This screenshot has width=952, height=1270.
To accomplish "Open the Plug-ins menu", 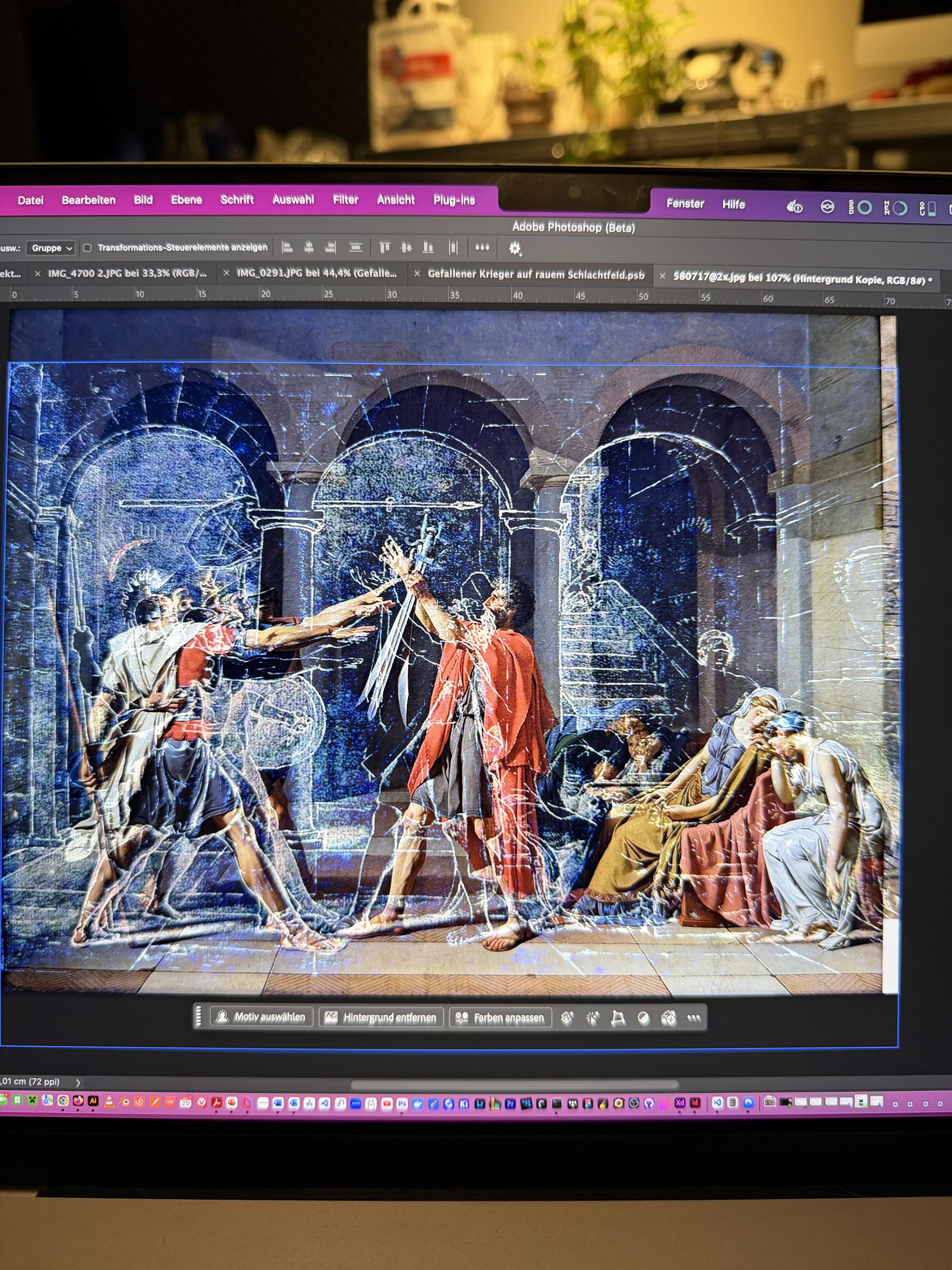I will 454,200.
